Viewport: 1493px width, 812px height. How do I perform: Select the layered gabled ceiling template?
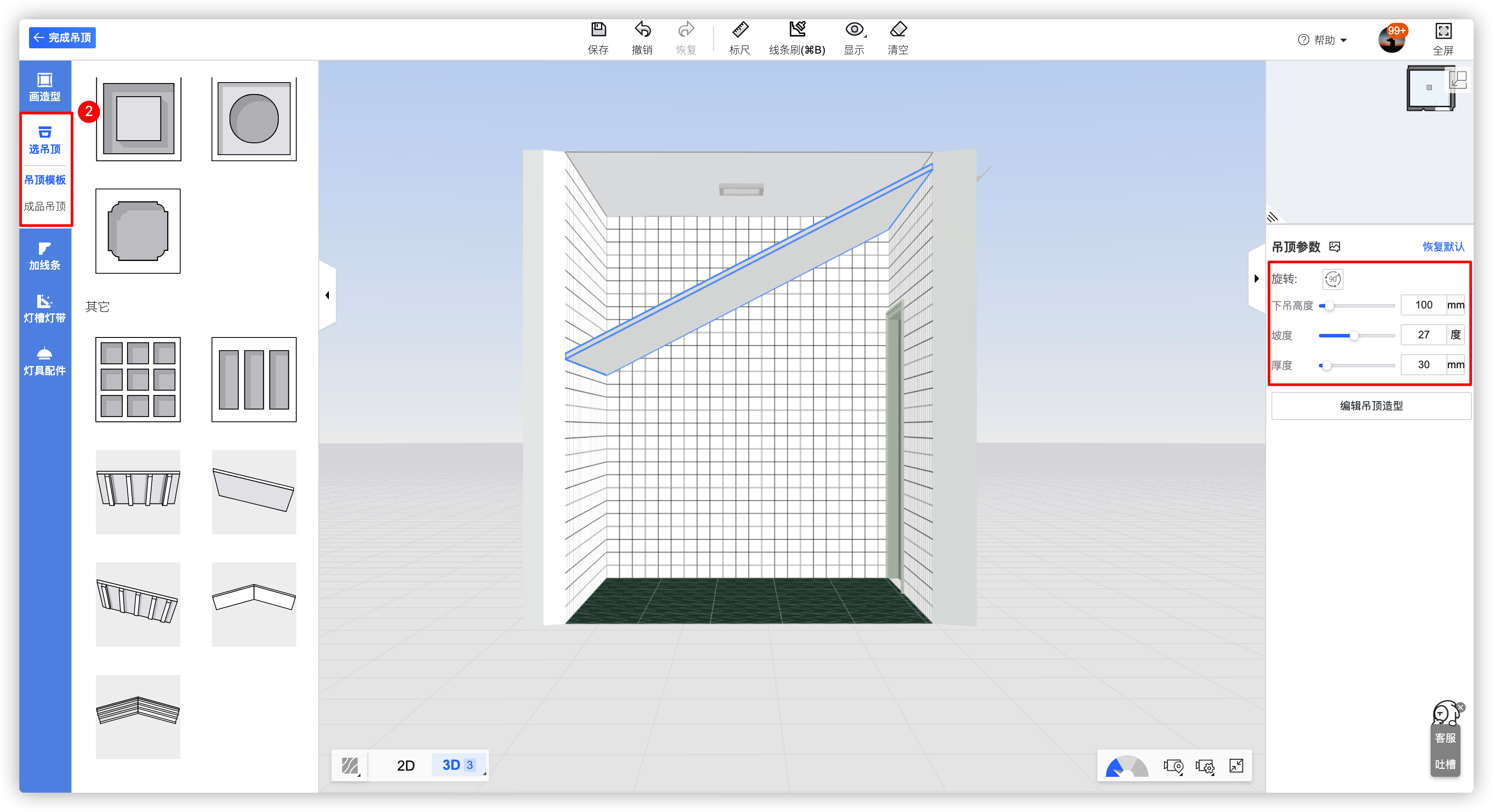click(138, 717)
